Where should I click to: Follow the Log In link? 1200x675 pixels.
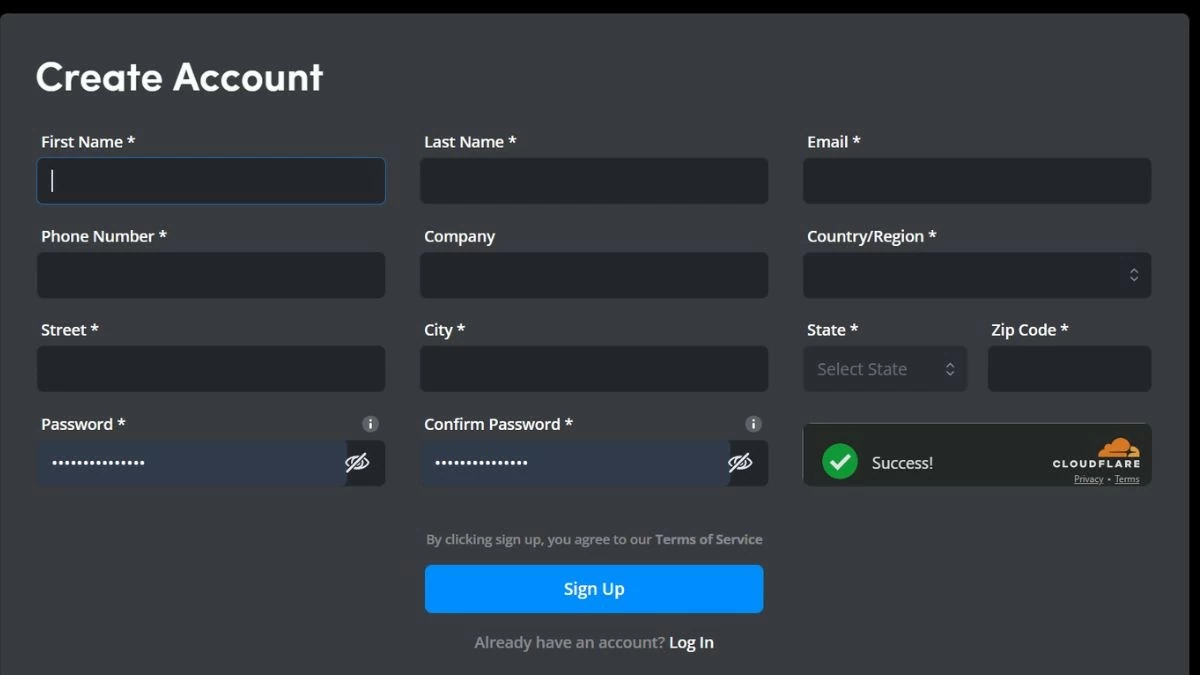click(x=691, y=643)
